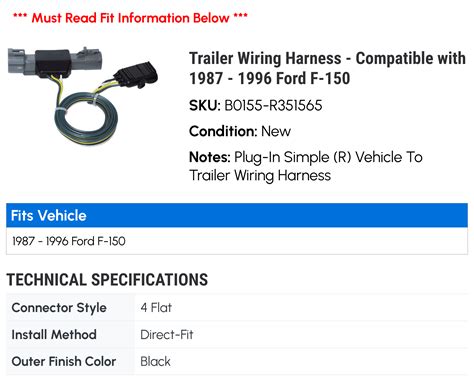
Task: Click the blue Fits Vehicle header
Action: [x=237, y=215]
